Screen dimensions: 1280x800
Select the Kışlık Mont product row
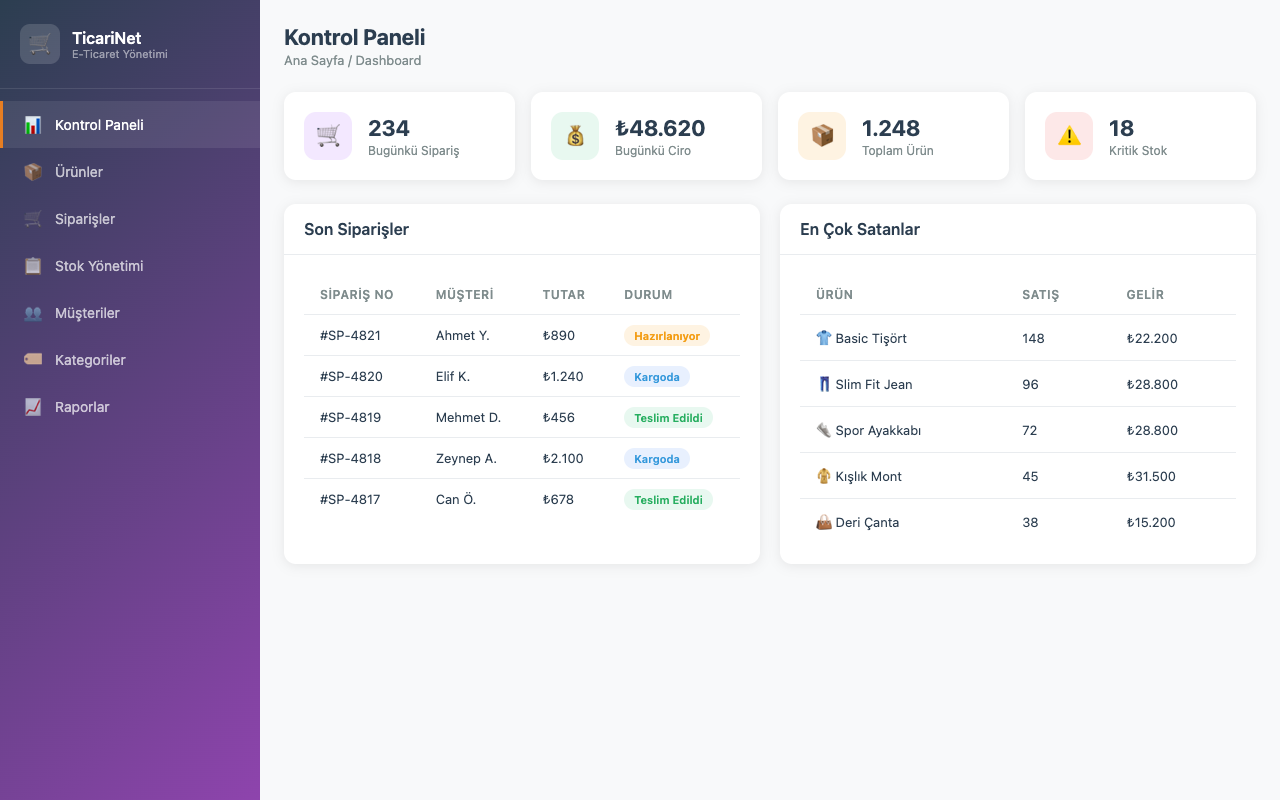1018,476
